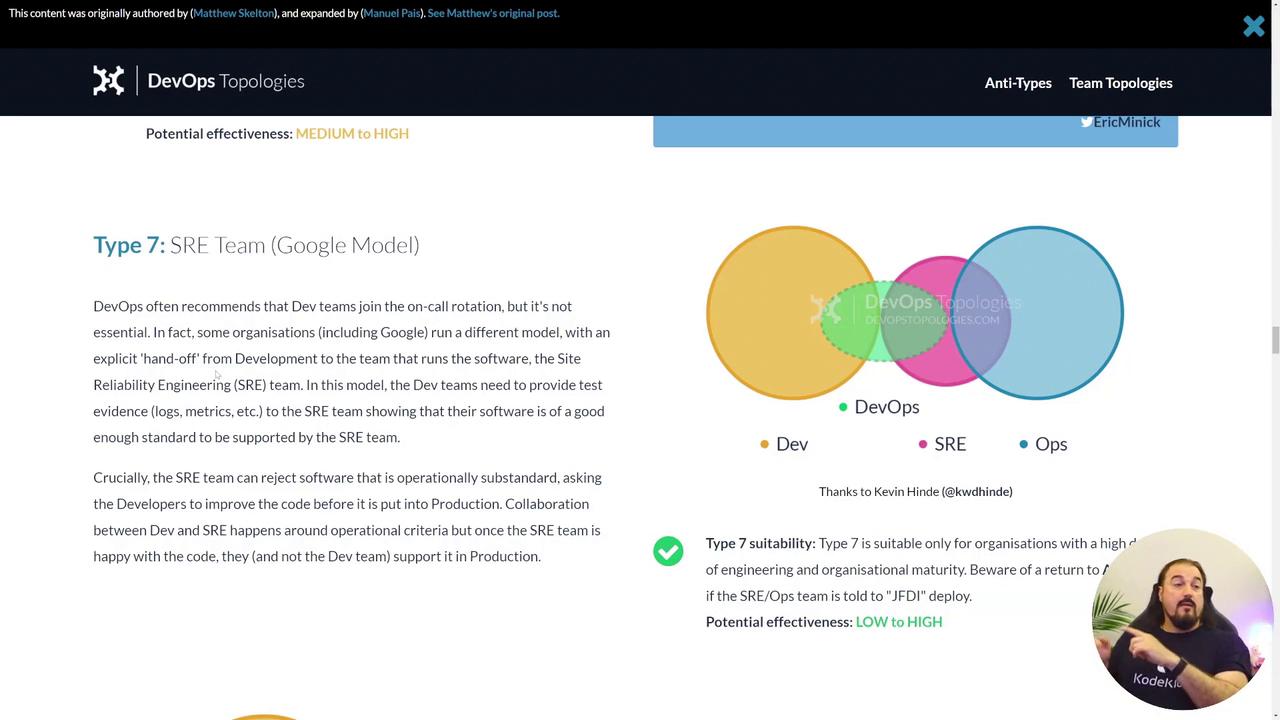Screen dimensions: 1280x720
Task: Click the SRE team Venn diagram
Action: [915, 313]
